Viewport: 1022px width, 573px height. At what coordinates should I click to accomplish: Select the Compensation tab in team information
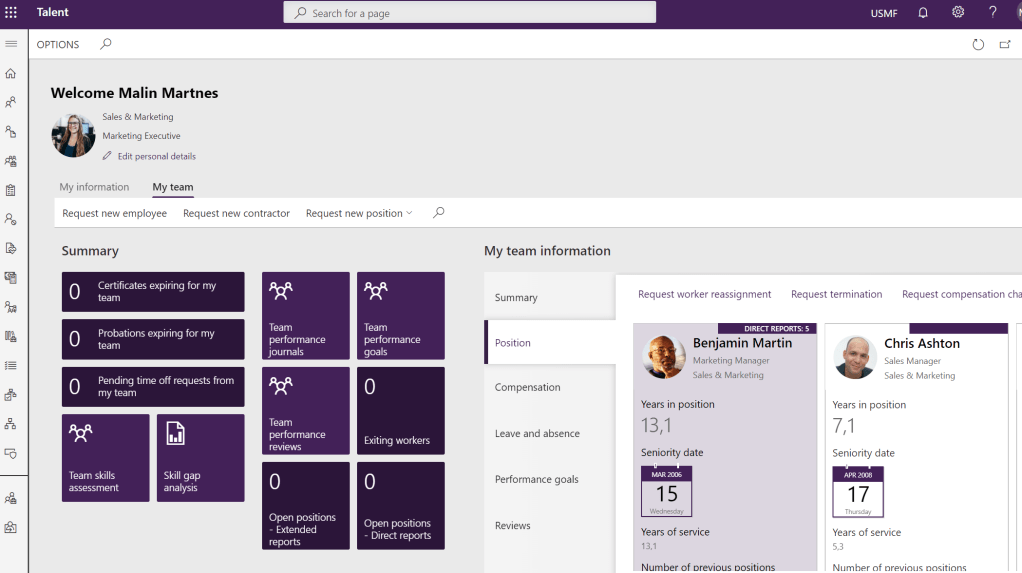tap(527, 387)
